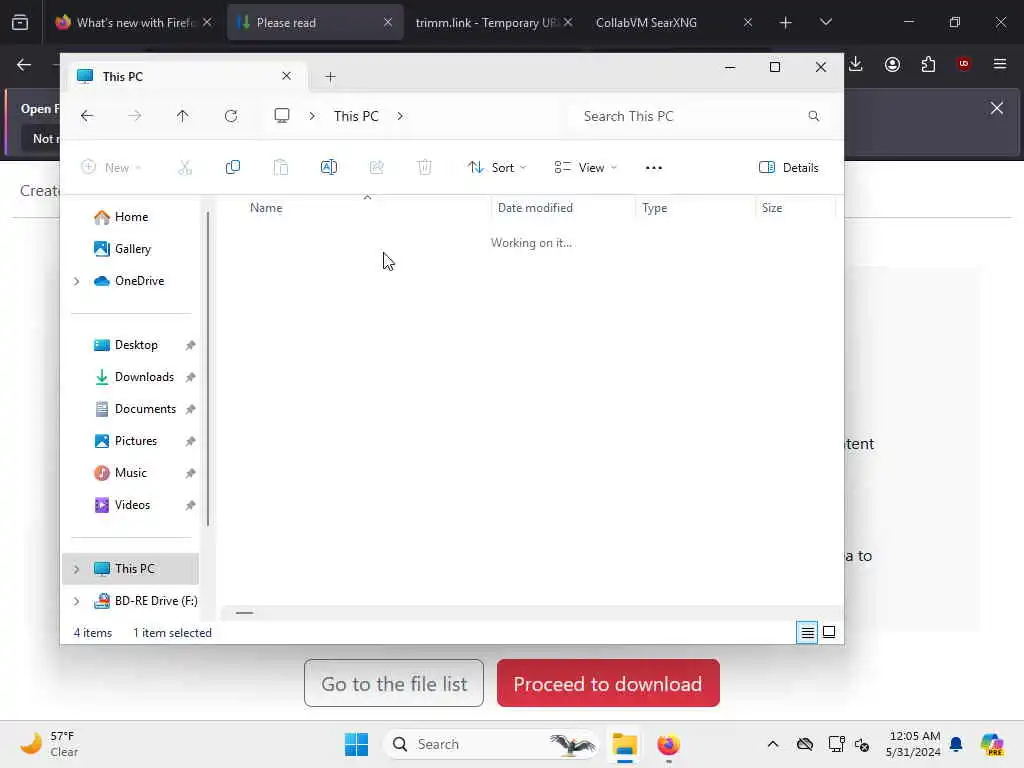Switch to What's new with Firefox tab
This screenshot has height=768, width=1024.
click(x=135, y=22)
